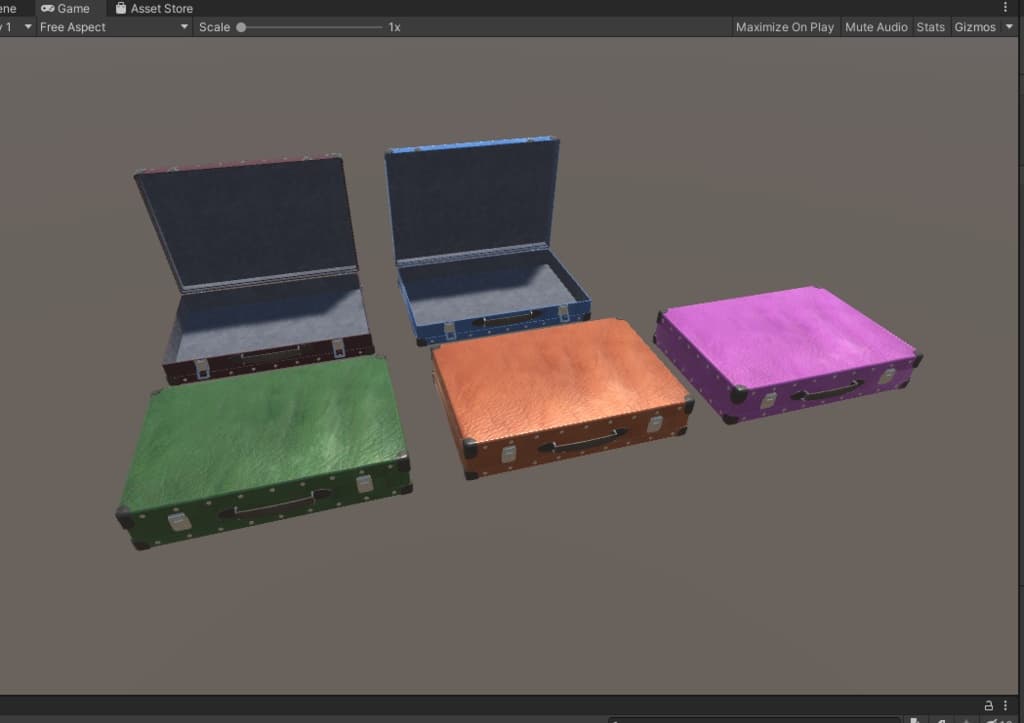1024x723 pixels.
Task: Switch to the Game tab
Action: click(65, 8)
